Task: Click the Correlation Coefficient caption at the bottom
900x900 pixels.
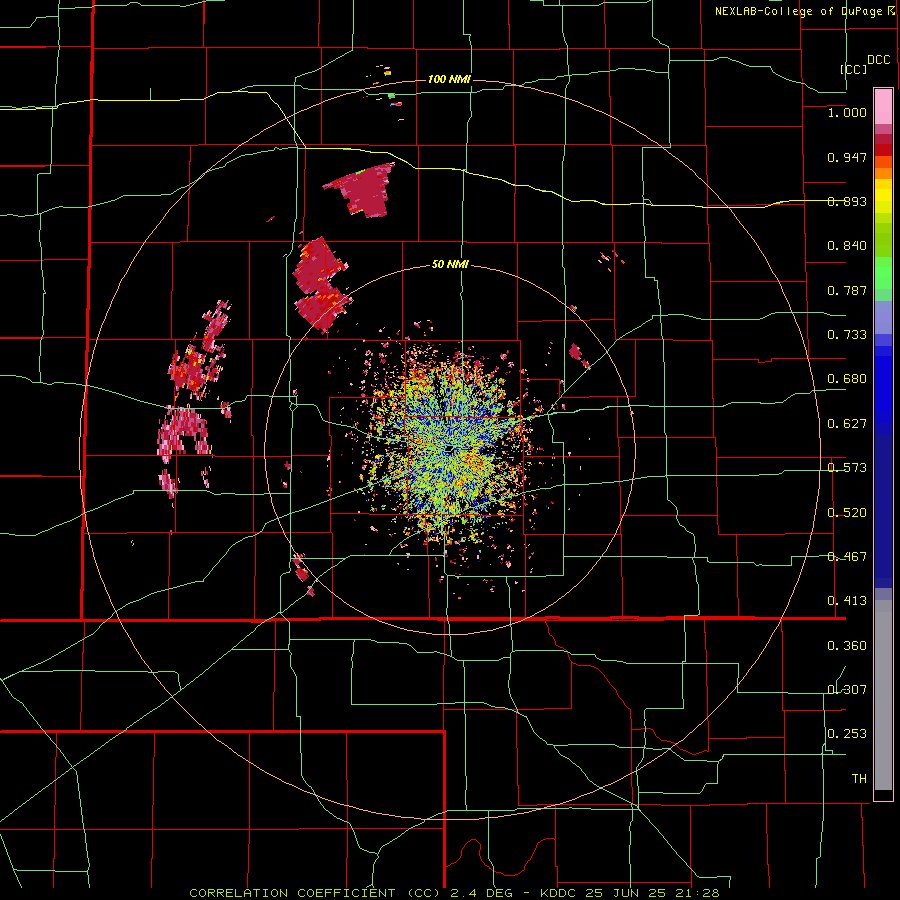Action: coord(455,893)
